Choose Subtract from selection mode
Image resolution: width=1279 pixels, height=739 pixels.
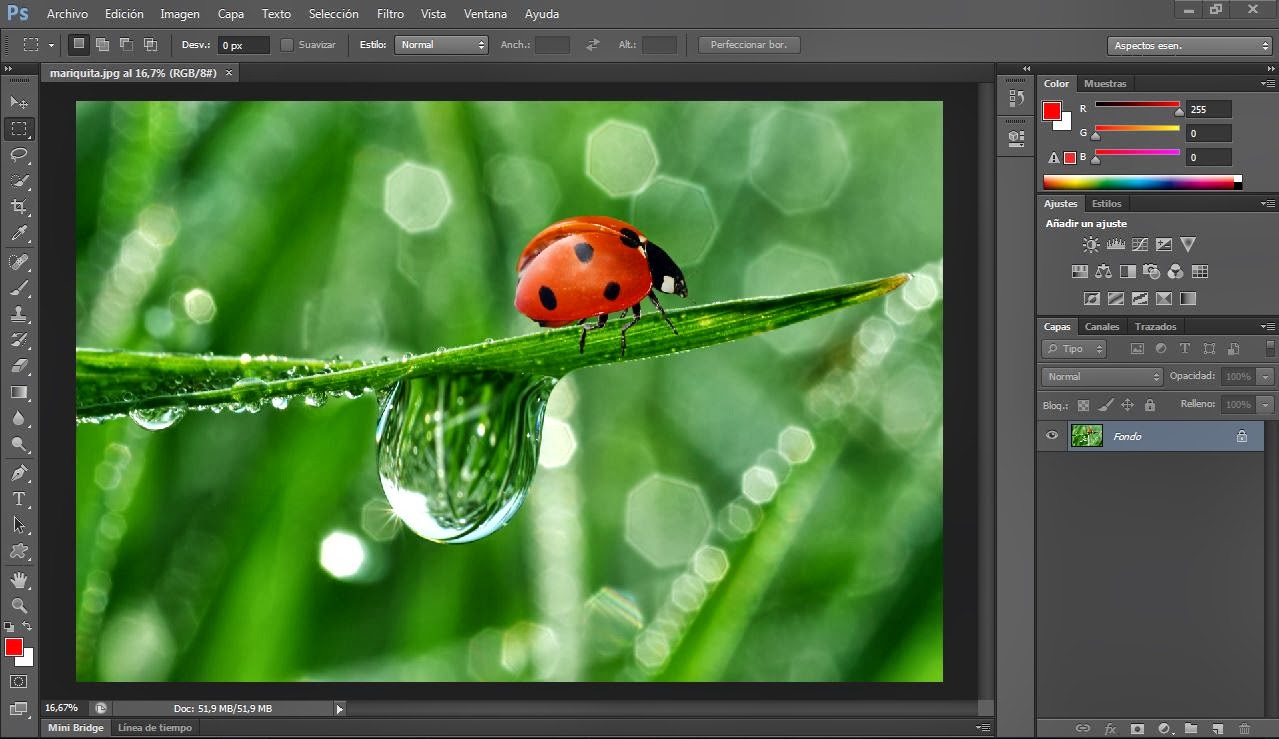[126, 45]
